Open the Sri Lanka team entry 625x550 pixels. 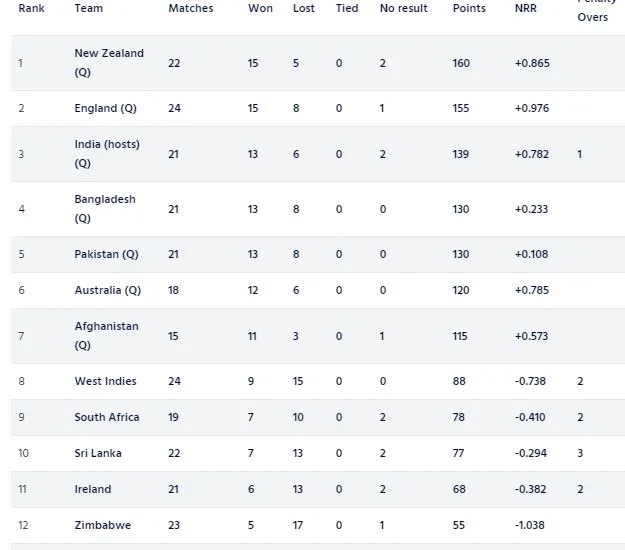(x=98, y=453)
